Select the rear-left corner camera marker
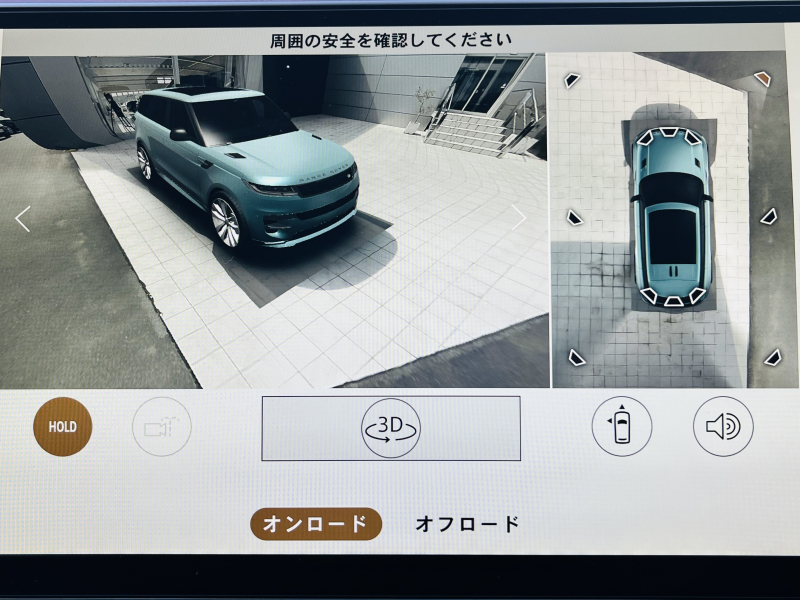The image size is (800, 600). point(577,358)
